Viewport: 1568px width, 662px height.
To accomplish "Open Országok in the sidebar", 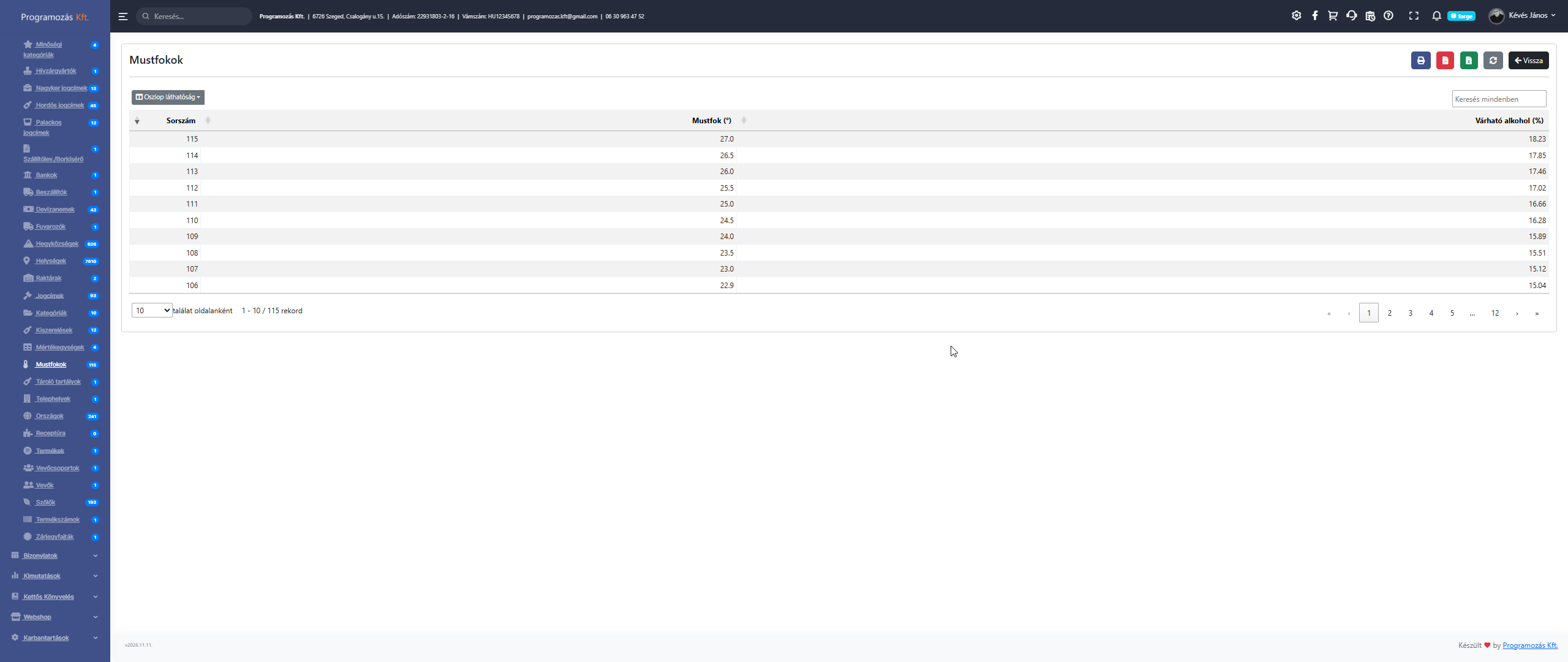I will (x=50, y=416).
